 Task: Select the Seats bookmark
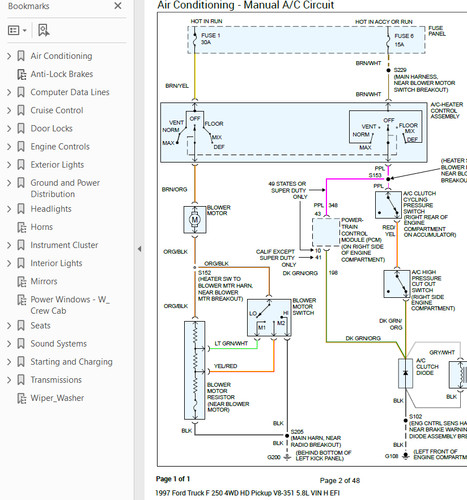pos(40,326)
